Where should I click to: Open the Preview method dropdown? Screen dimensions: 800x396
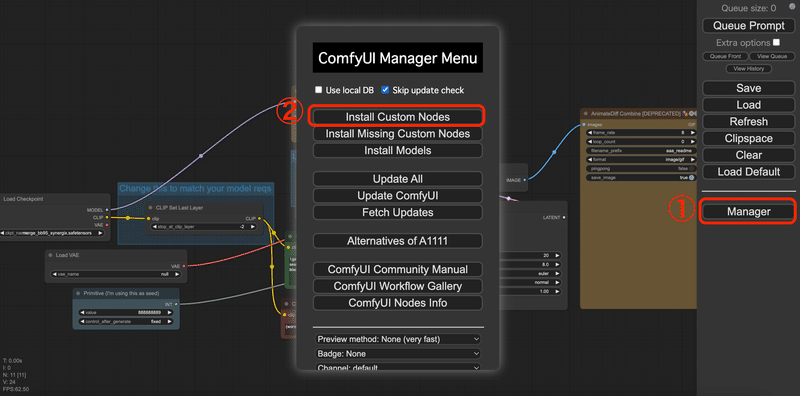click(x=398, y=339)
